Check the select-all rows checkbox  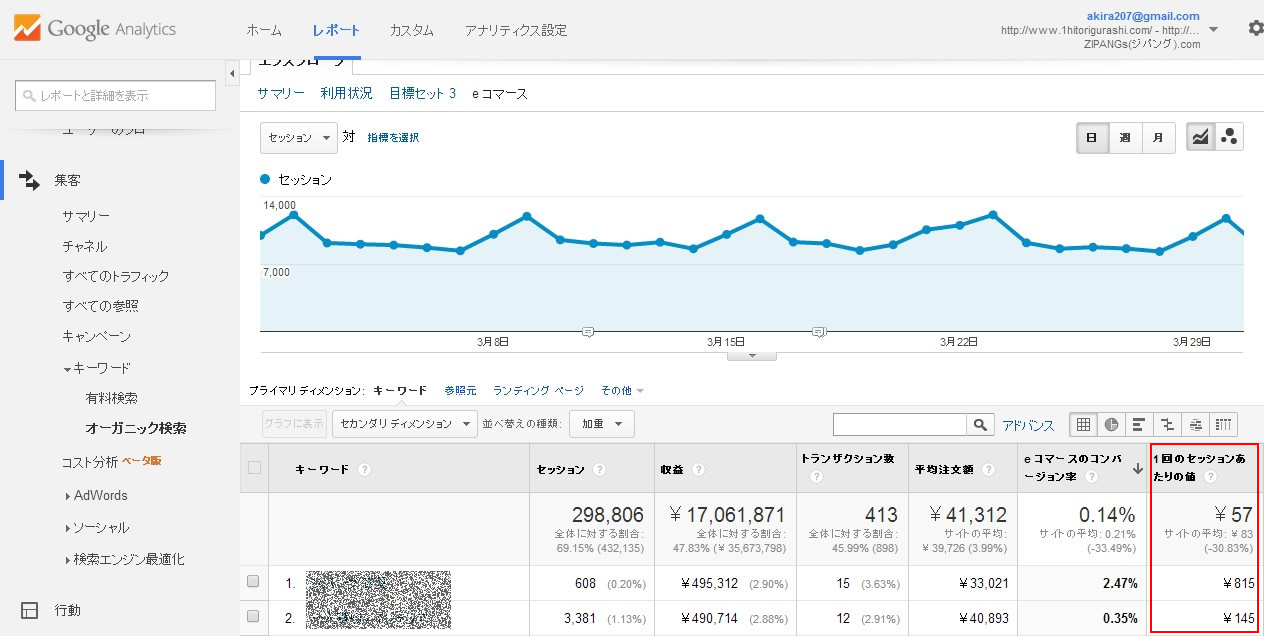click(254, 468)
